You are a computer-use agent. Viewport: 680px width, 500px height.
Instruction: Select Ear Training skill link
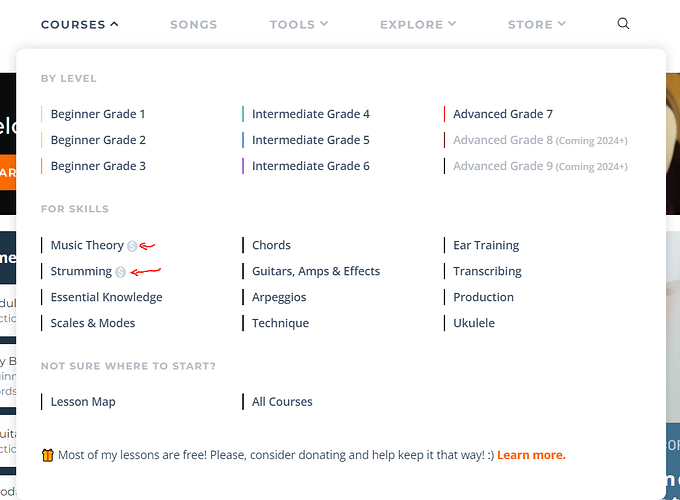(486, 245)
